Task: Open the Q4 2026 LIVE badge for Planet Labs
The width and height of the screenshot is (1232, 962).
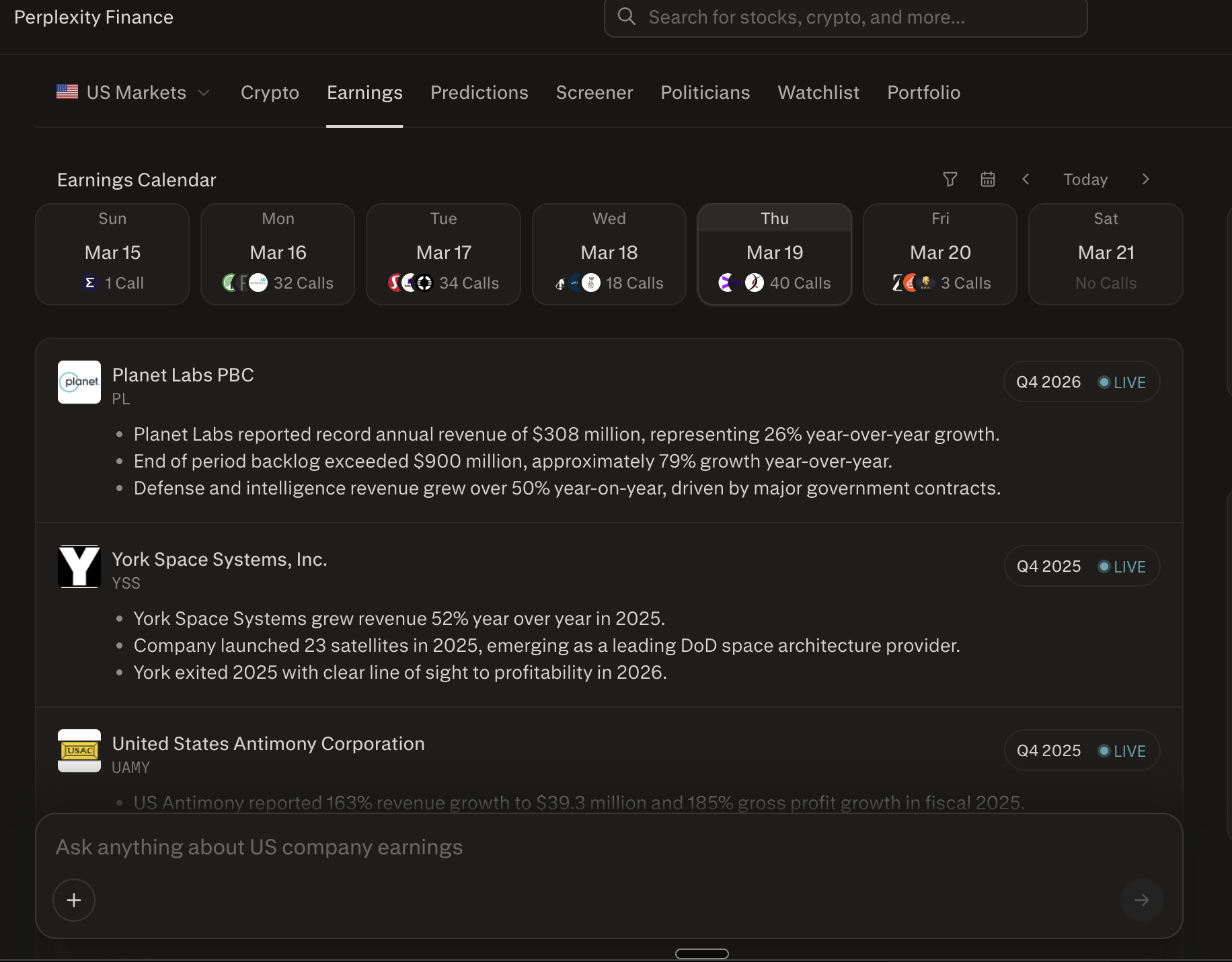Action: pyautogui.click(x=1081, y=382)
